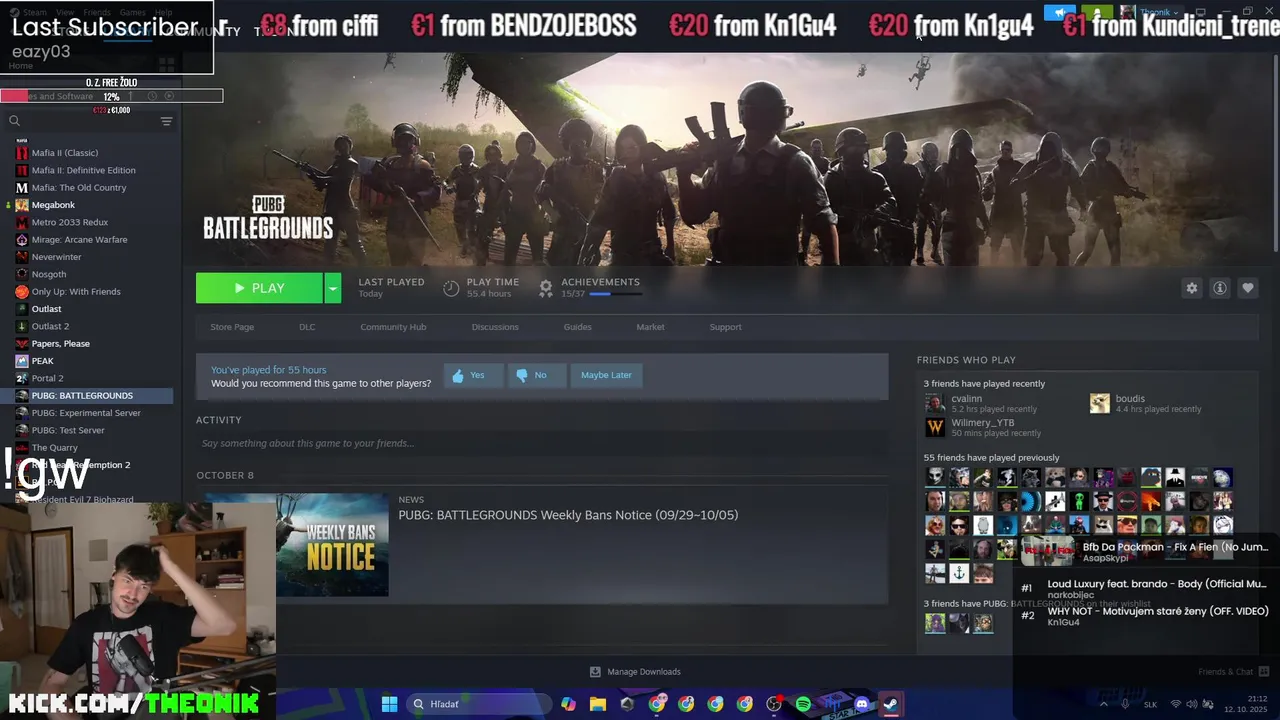
Task: Open Spotify from the taskbar
Action: point(803,704)
